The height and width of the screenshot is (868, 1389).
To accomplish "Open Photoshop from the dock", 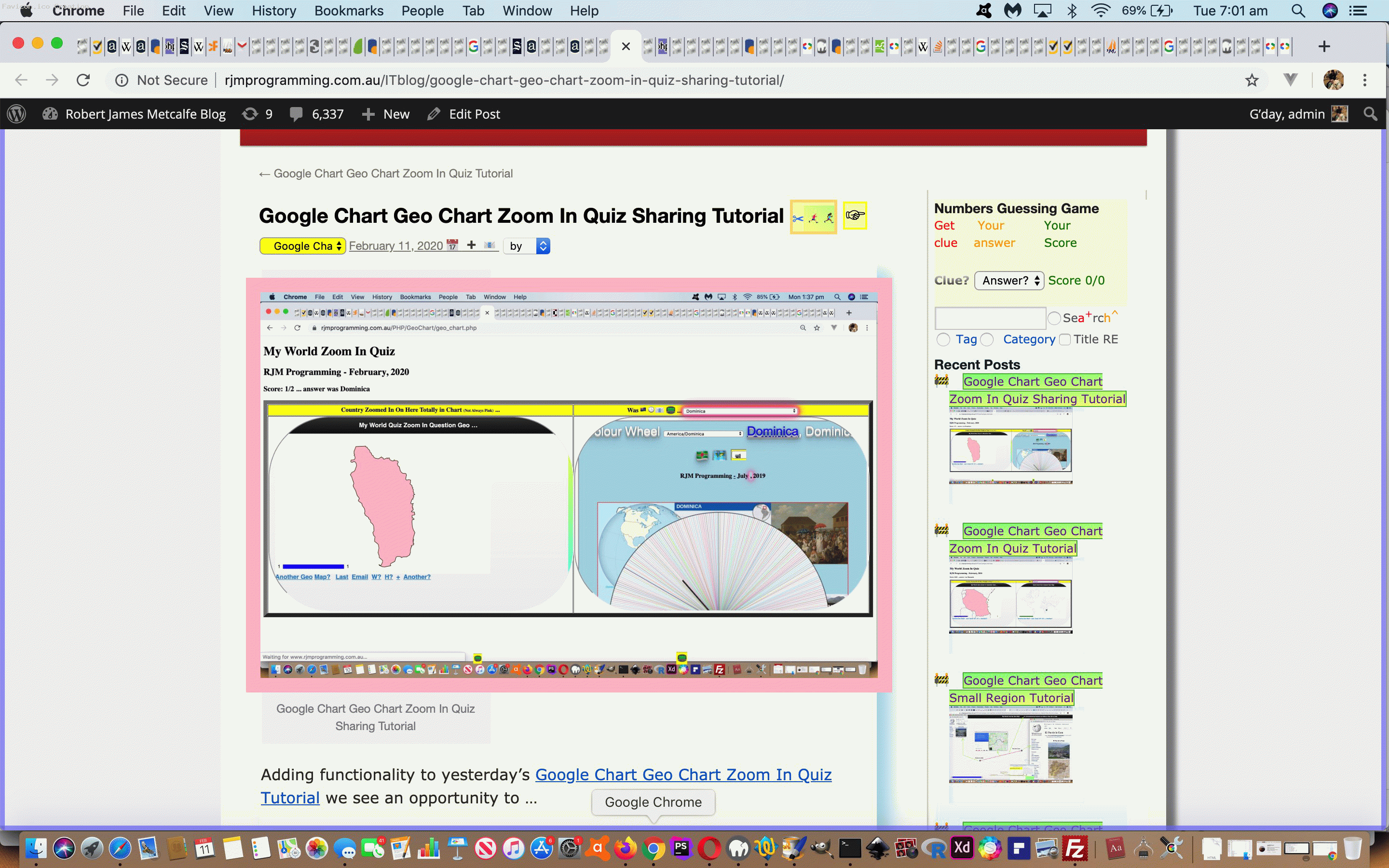I will (x=681, y=848).
